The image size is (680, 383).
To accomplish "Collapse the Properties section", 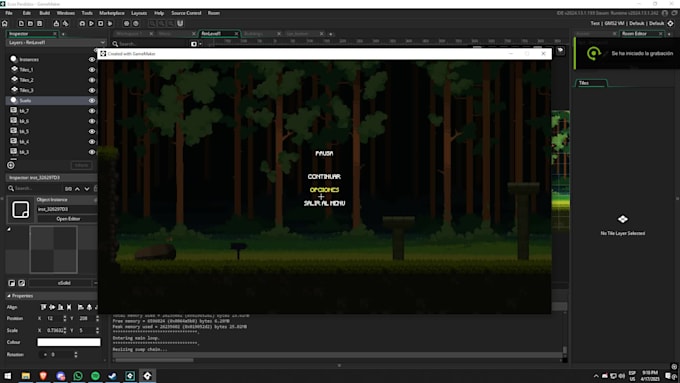I will coord(9,296).
